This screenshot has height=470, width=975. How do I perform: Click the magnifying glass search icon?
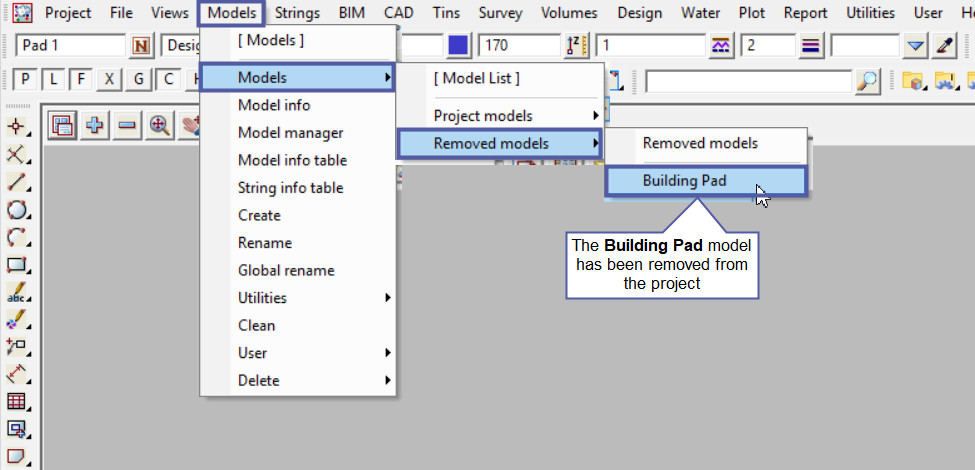[x=868, y=81]
